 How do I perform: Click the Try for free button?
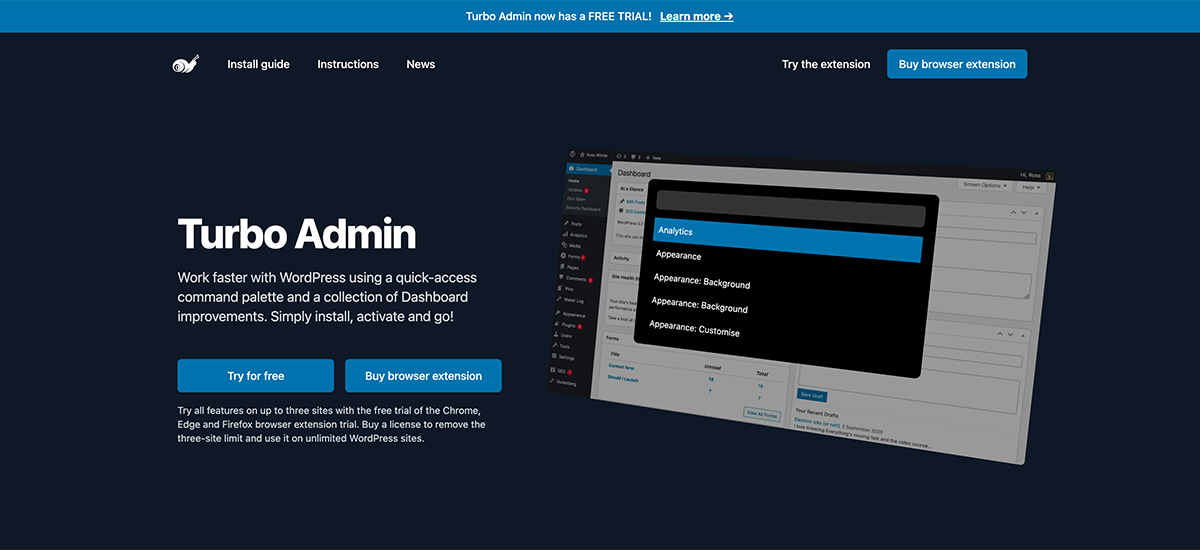pyautogui.click(x=255, y=376)
